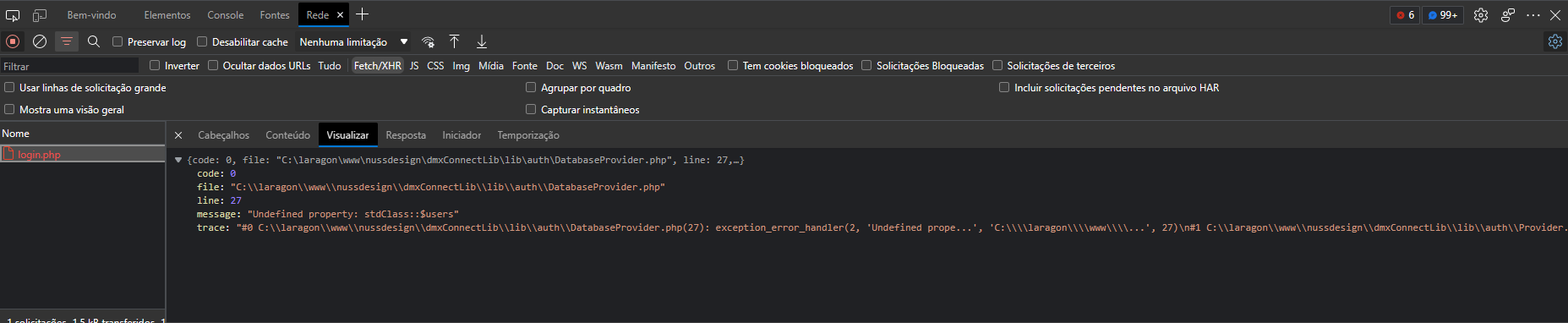Select the login.php request row

83,155
